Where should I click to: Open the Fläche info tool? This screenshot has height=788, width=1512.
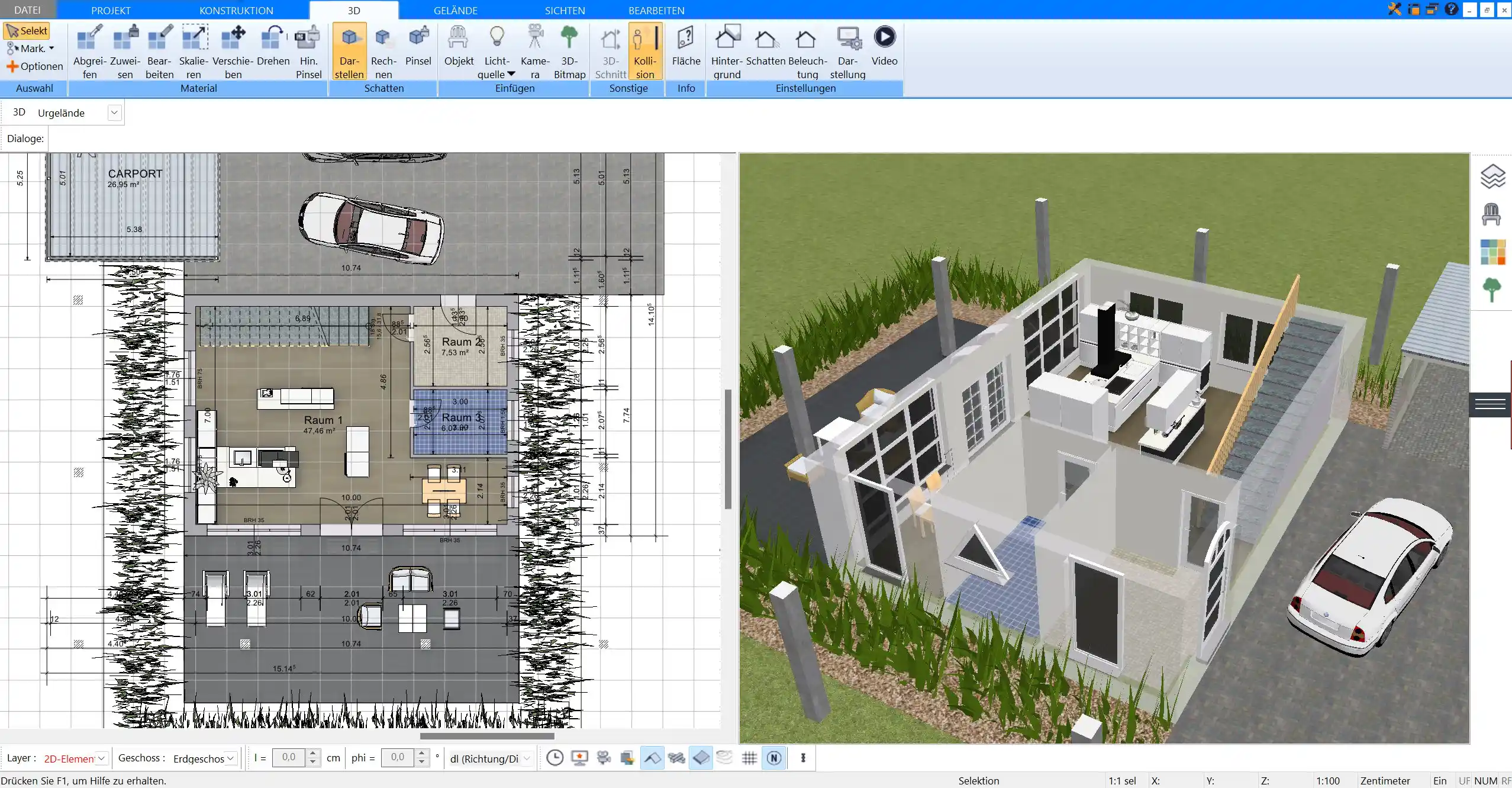click(686, 46)
